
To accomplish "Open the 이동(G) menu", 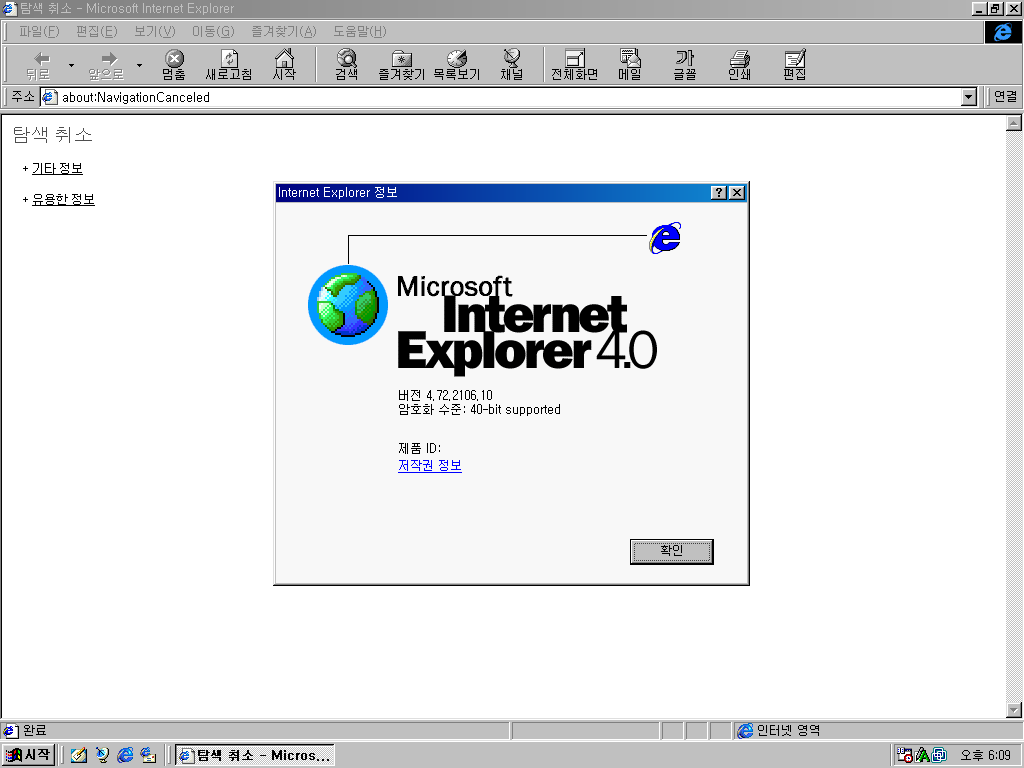I will (x=213, y=31).
